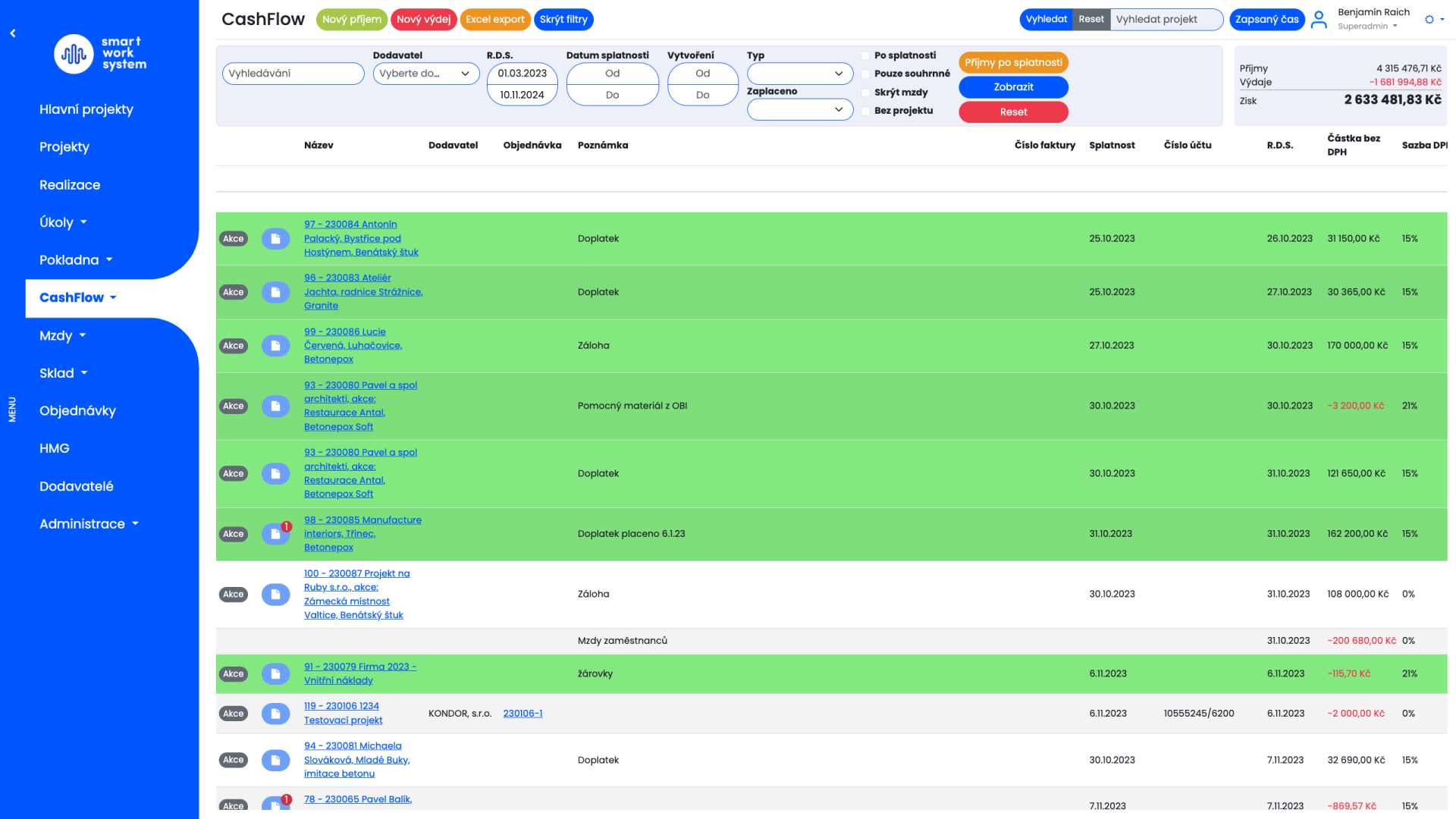Check the Bez projektu checkbox
This screenshot has height=819, width=1456.
pos(865,111)
